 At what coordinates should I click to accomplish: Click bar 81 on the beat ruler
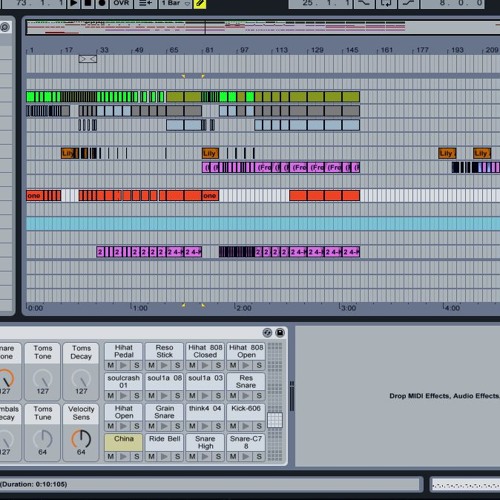pos(209,50)
